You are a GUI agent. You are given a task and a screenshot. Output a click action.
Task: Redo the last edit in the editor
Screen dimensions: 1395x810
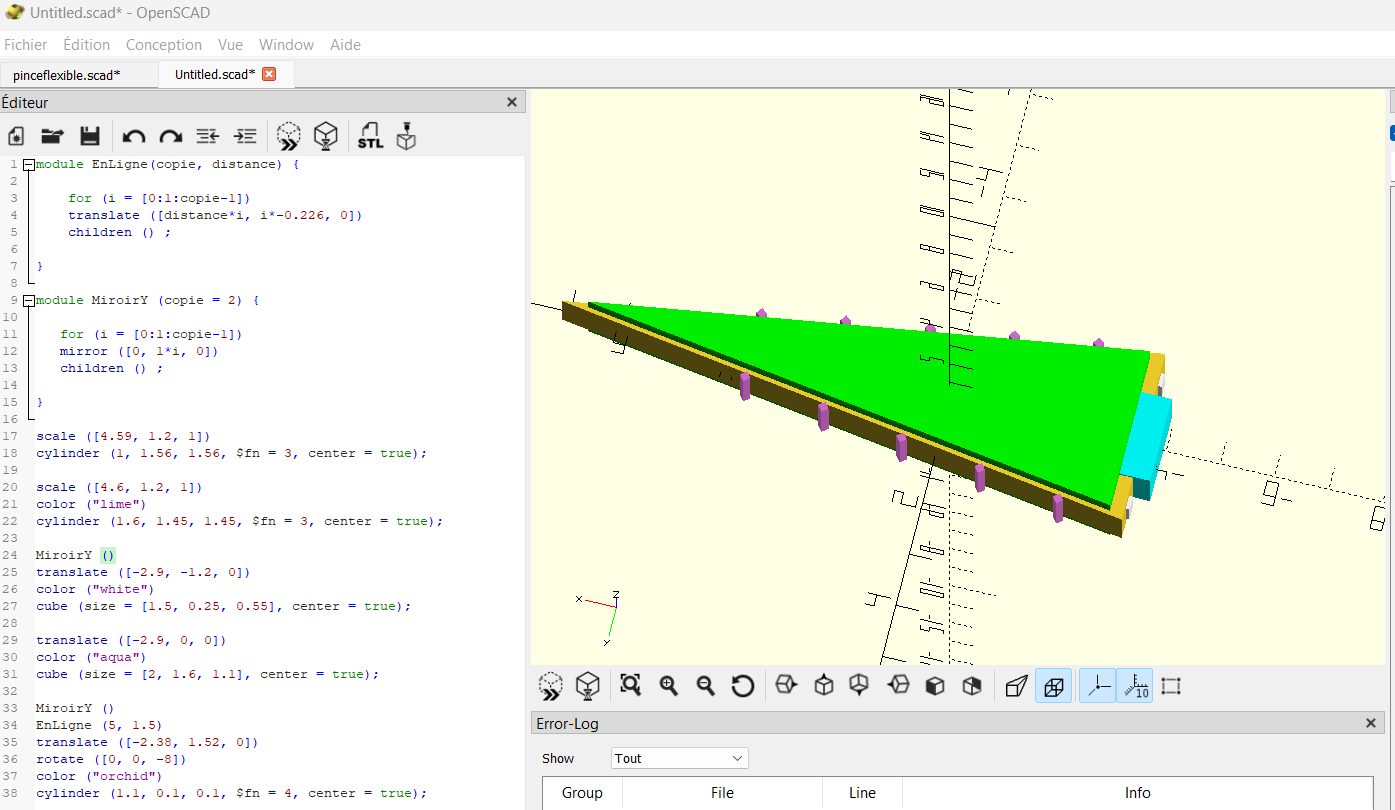(171, 136)
